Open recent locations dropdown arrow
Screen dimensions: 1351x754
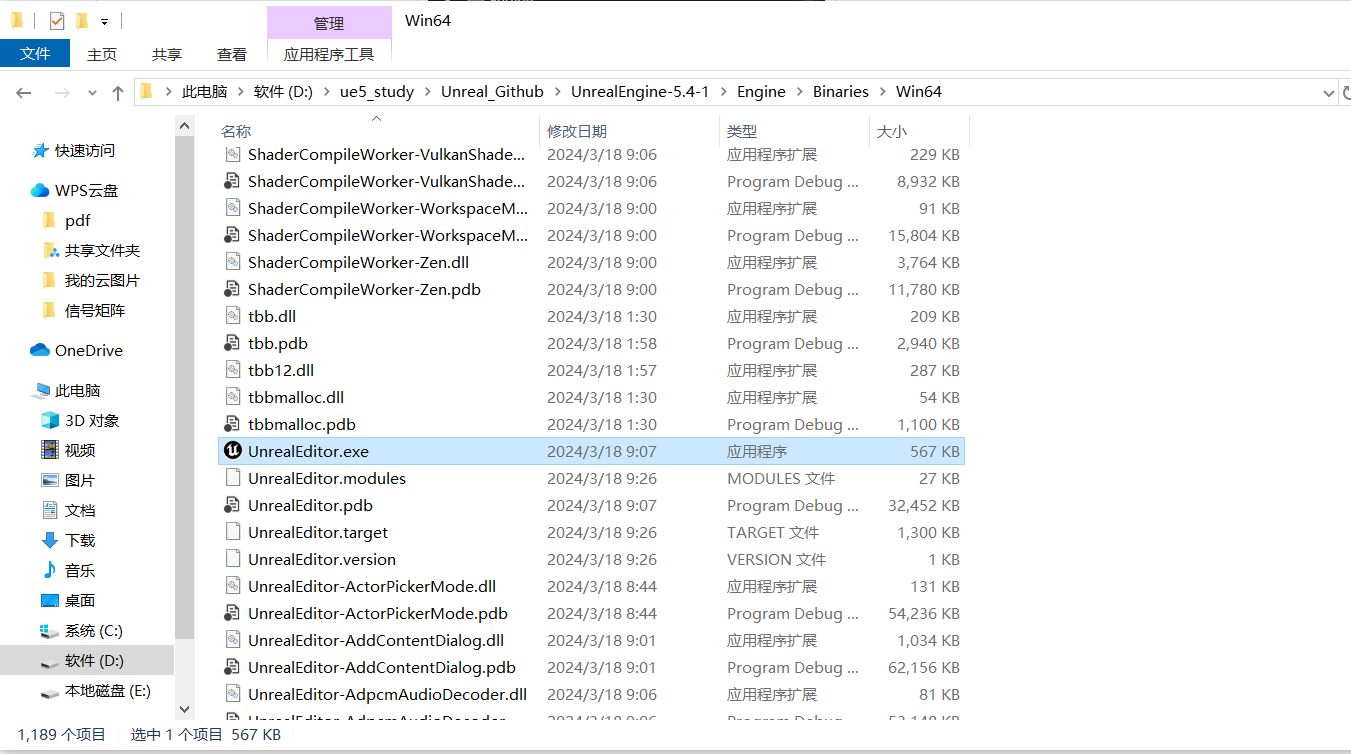pyautogui.click(x=92, y=92)
